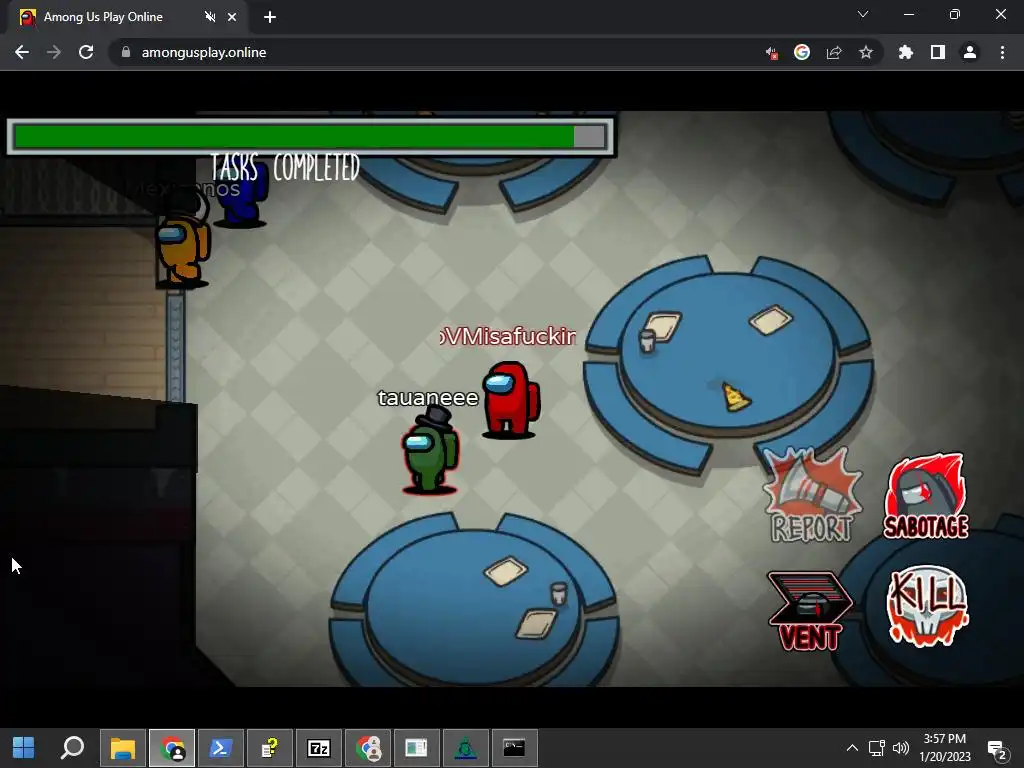
Task: Open File Explorer from taskbar
Action: click(x=122, y=748)
